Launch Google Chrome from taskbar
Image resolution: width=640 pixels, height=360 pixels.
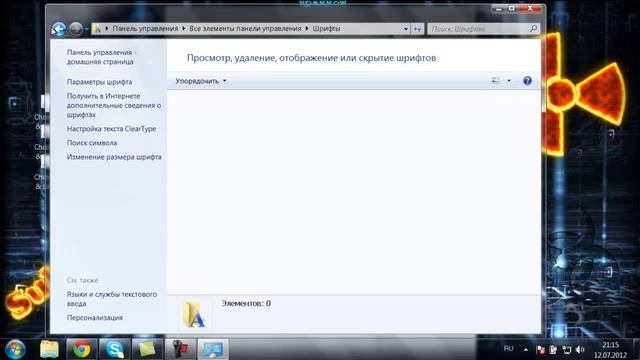pos(82,349)
